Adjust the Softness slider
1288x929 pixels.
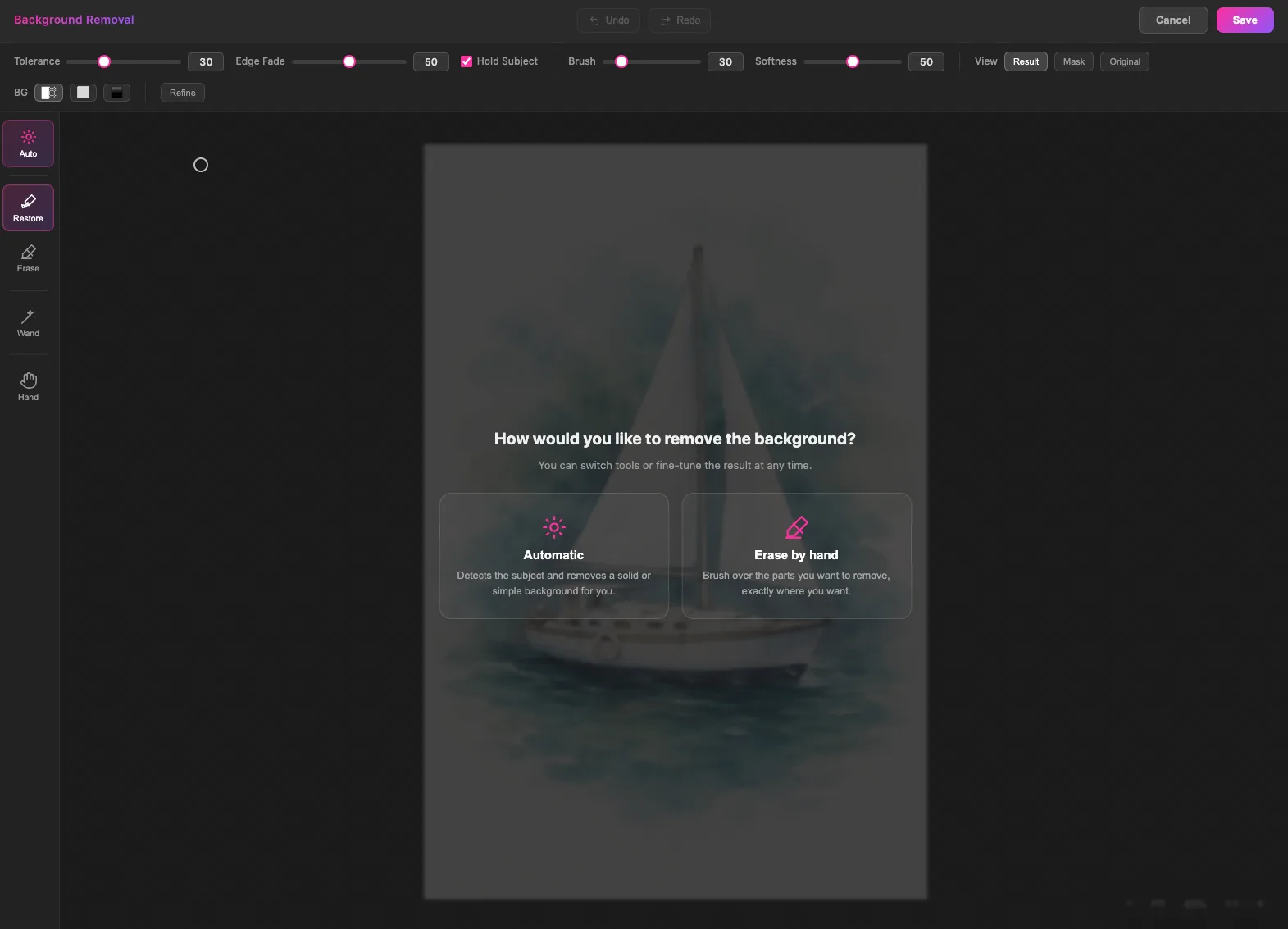pyautogui.click(x=853, y=61)
